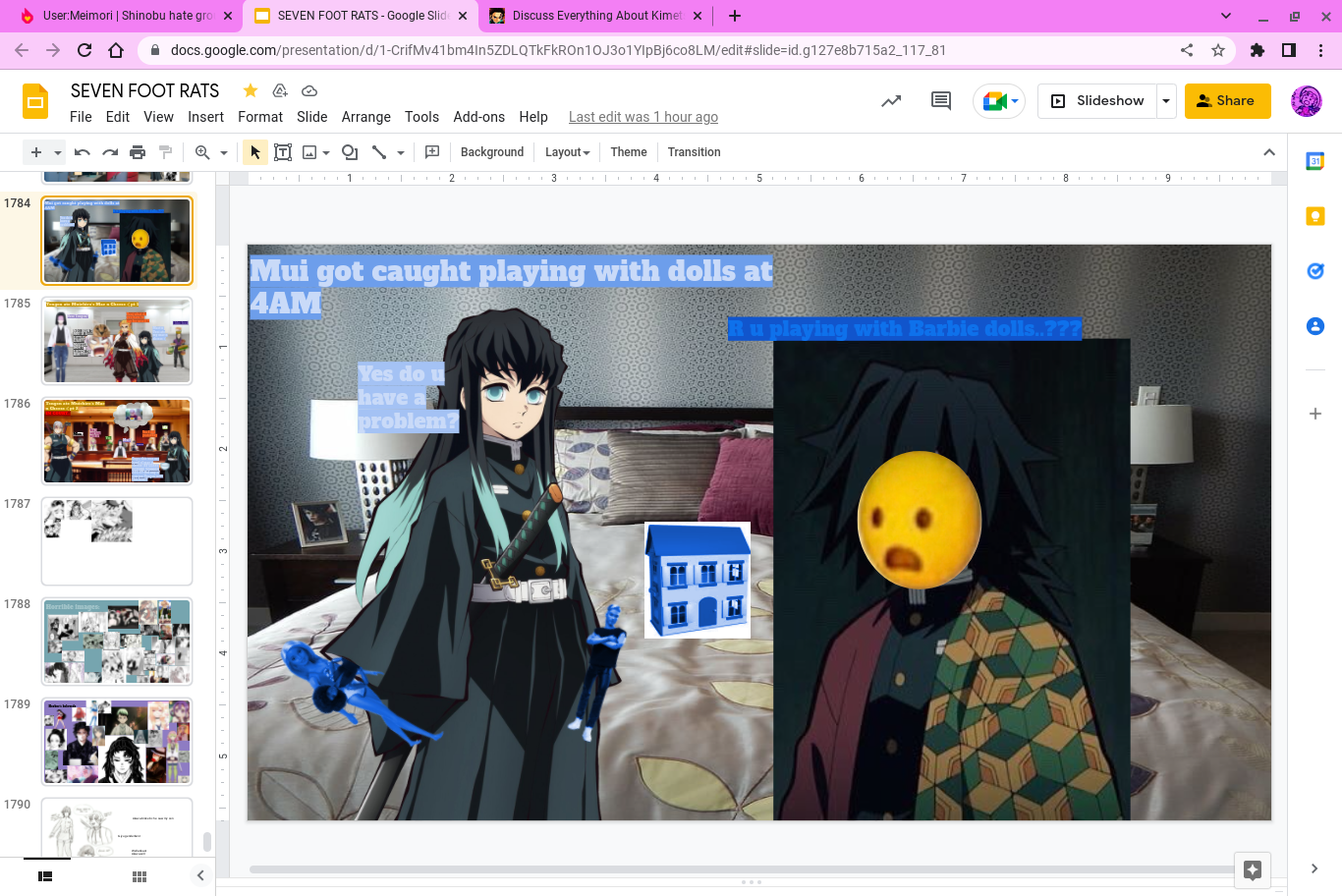Expand the image insert dropdown arrow

point(326,152)
